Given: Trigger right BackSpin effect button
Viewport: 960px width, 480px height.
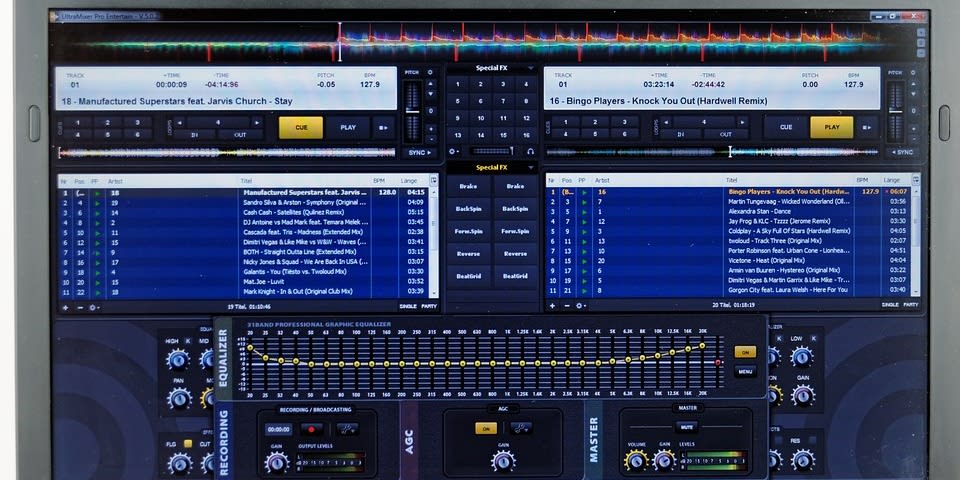Looking at the screenshot, I should (516, 209).
